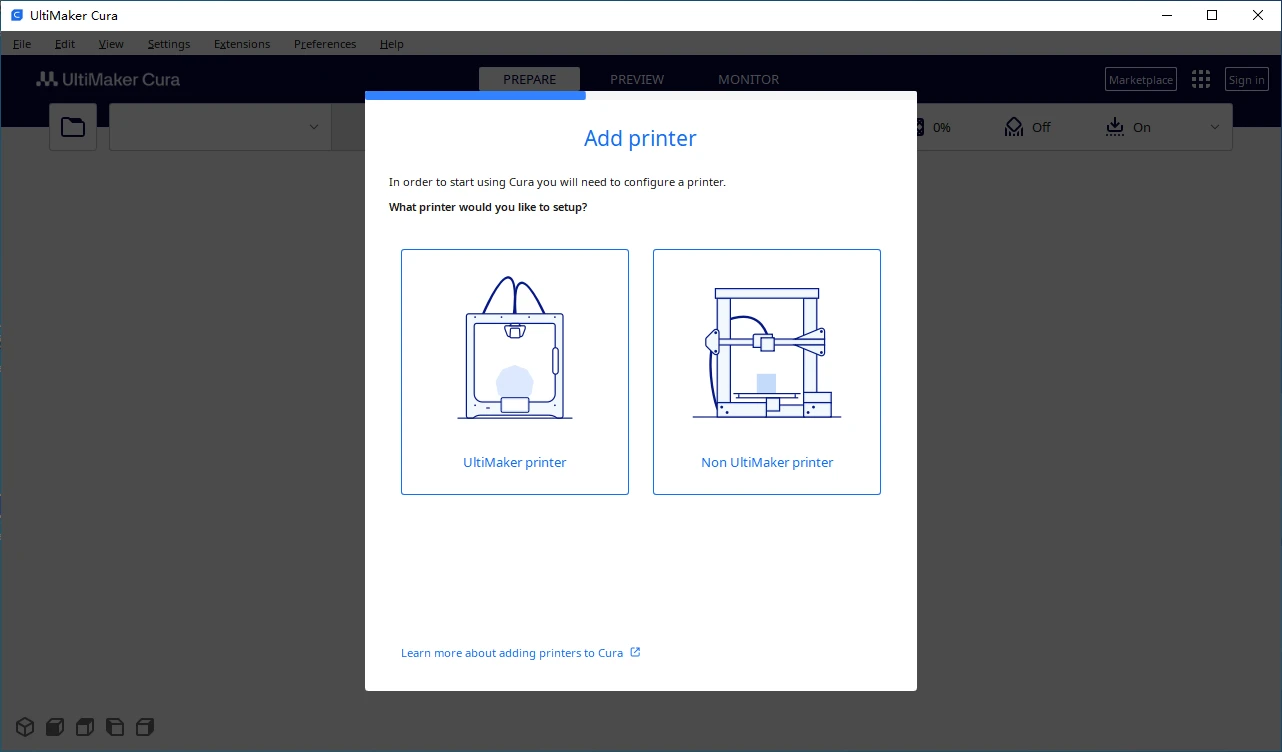Screen dimensions: 1282x752
Task: Choose the Non UltiMaker printer option
Action: tap(767, 372)
